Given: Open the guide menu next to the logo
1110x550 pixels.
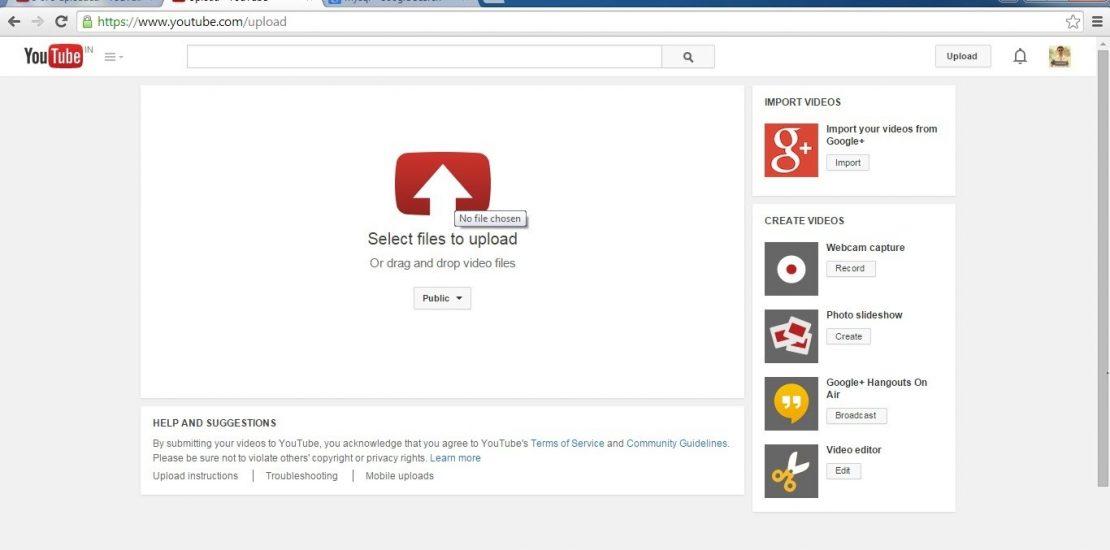Looking at the screenshot, I should click(x=113, y=57).
